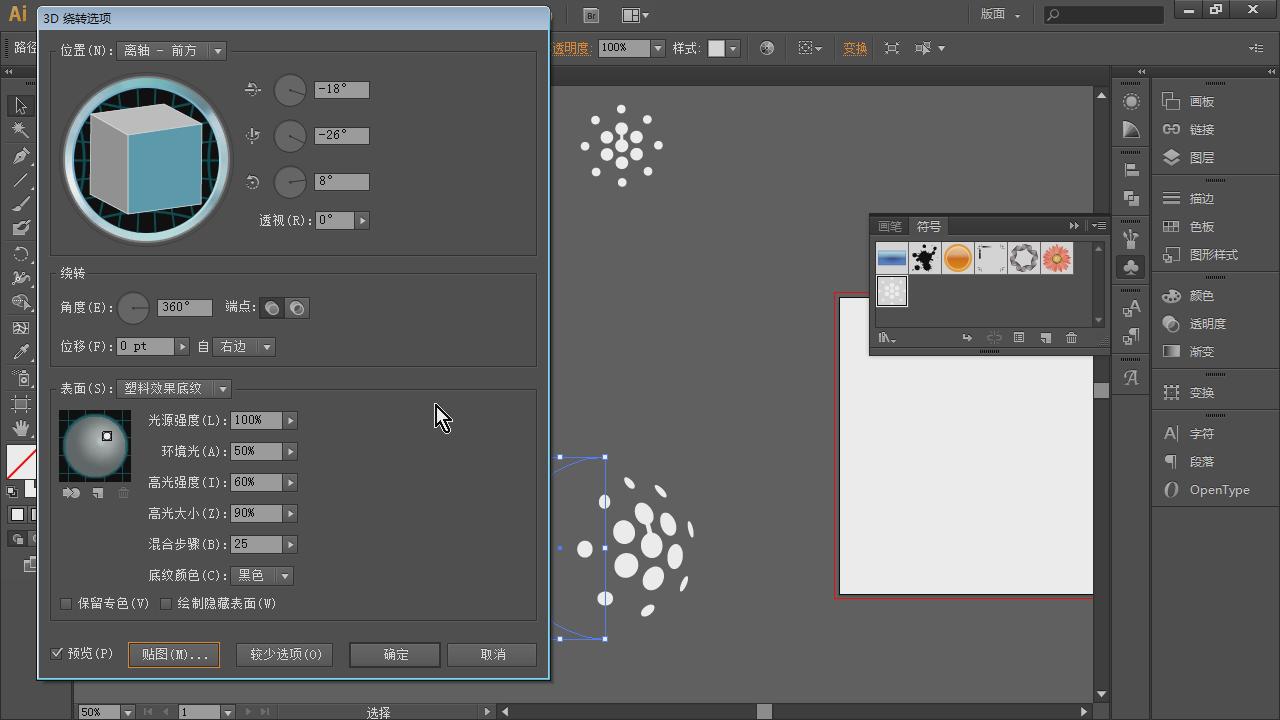
Task: Open the 自 右边 dropdown
Action: [245, 346]
